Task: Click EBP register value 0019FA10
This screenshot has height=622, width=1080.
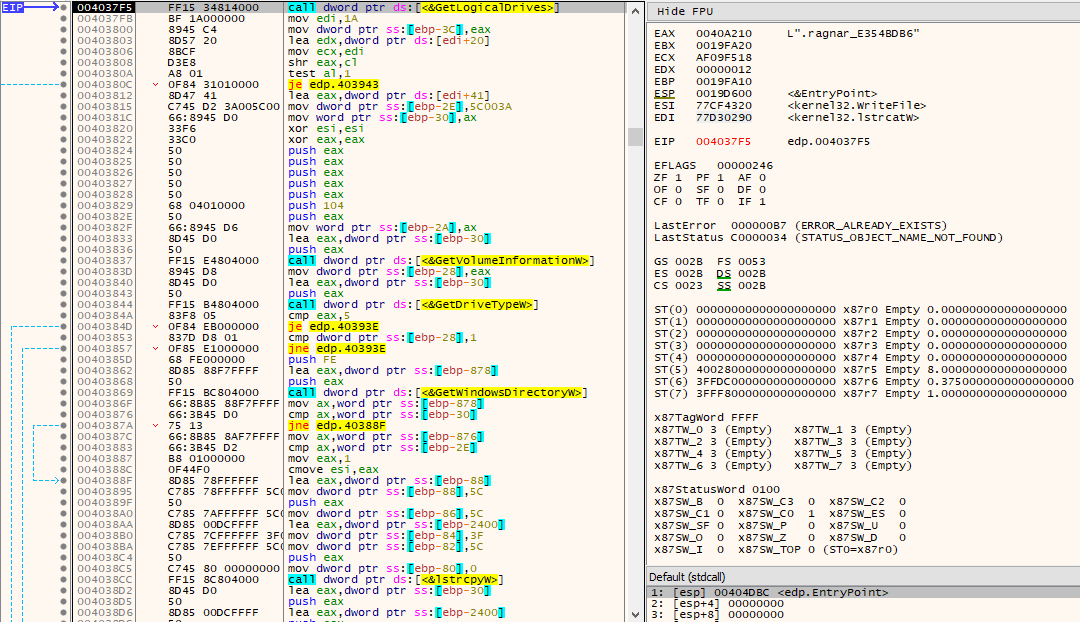Action: 724,81
